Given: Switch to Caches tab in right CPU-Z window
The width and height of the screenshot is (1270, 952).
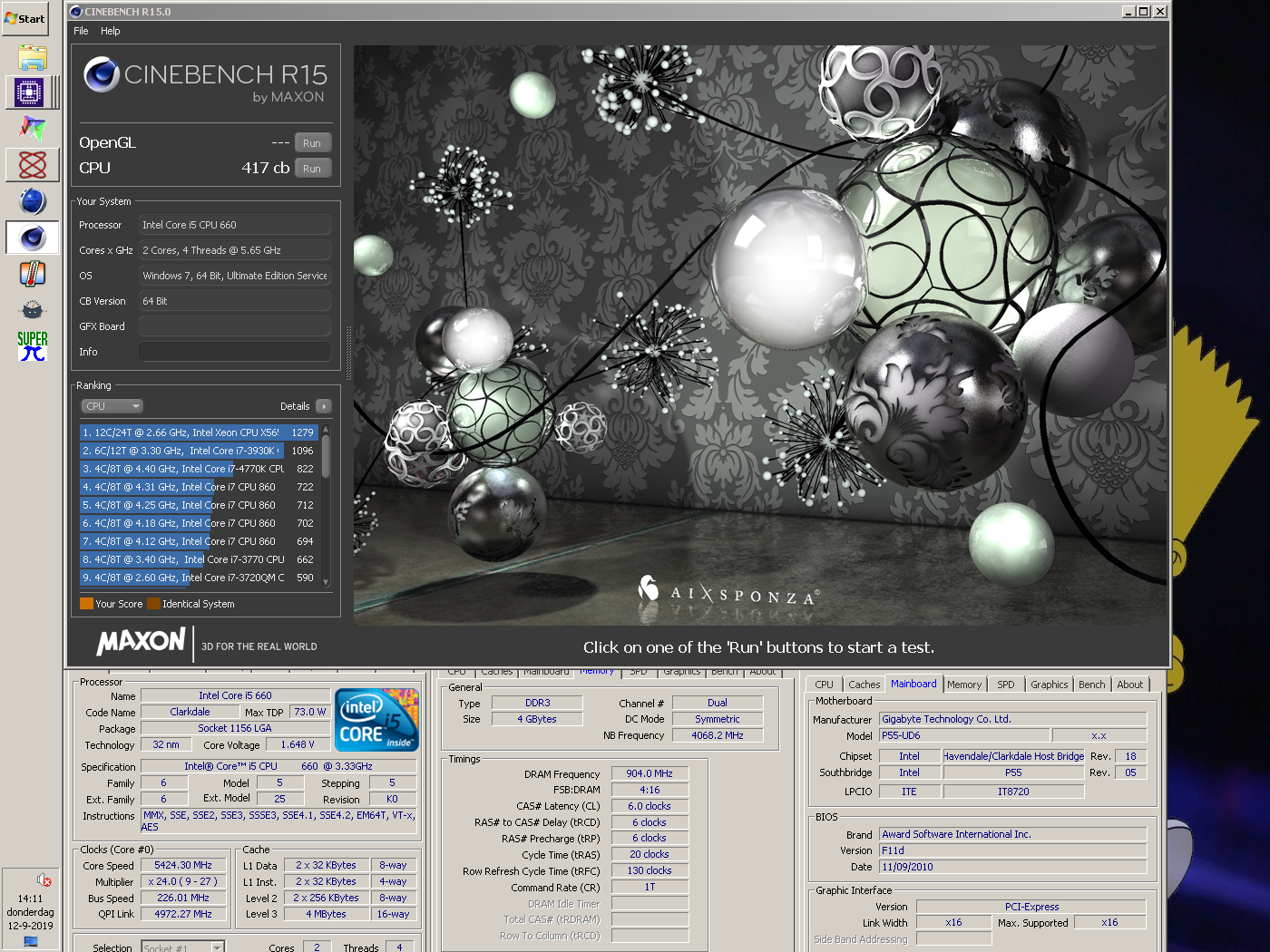Looking at the screenshot, I should click(864, 685).
